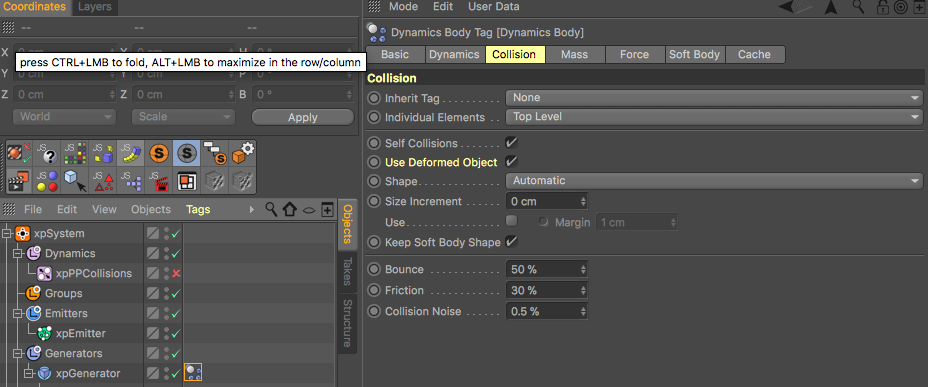Click the light blue cube with cursor icon
This screenshot has height=387, width=928.
75,180
